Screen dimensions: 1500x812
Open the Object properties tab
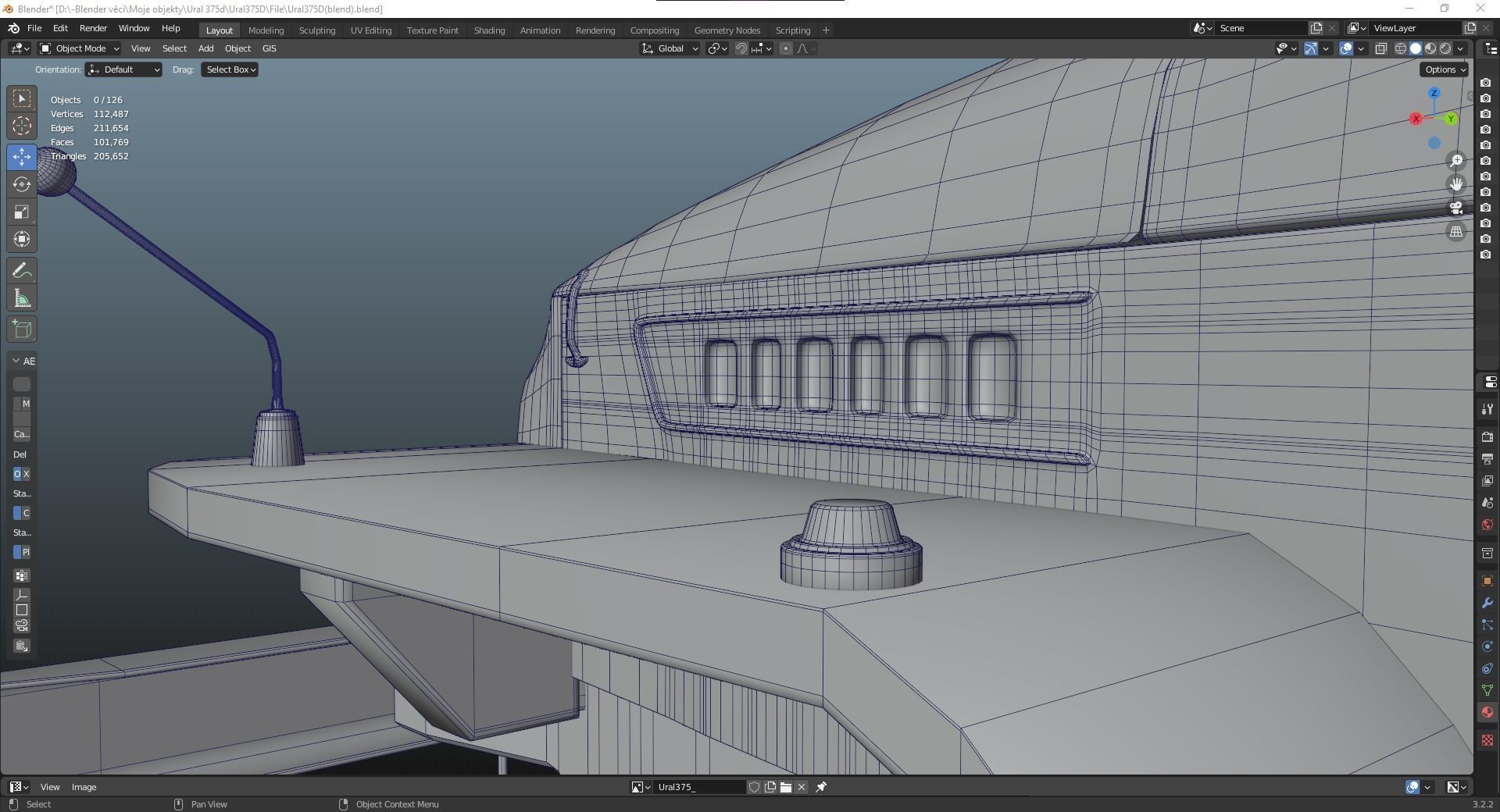click(x=1487, y=581)
